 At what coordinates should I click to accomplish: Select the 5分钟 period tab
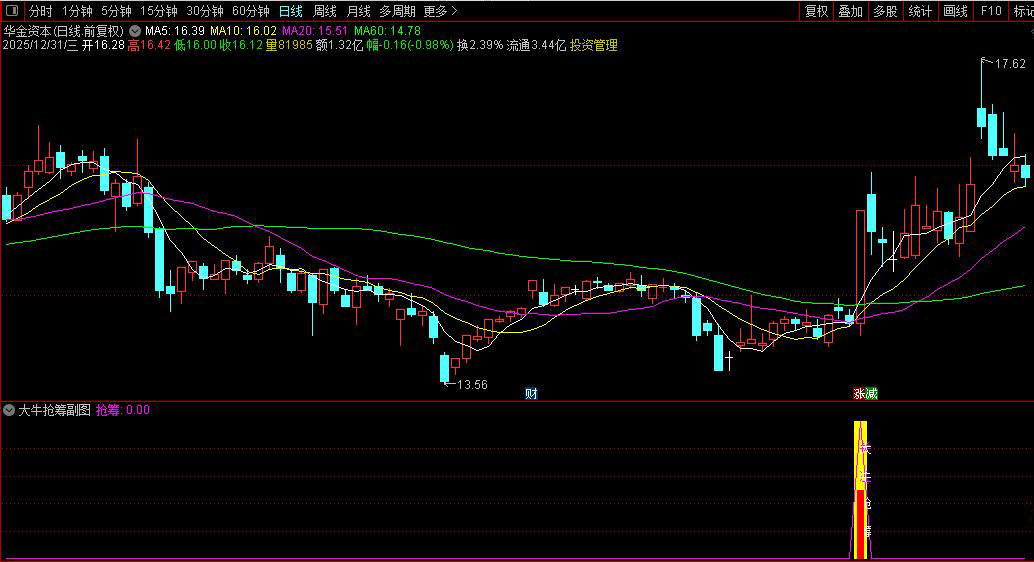click(x=116, y=12)
